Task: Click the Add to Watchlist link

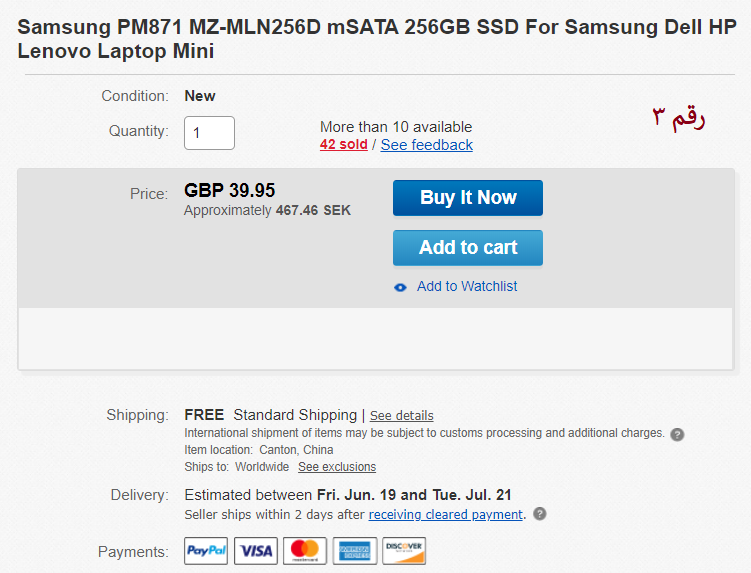Action: click(467, 286)
